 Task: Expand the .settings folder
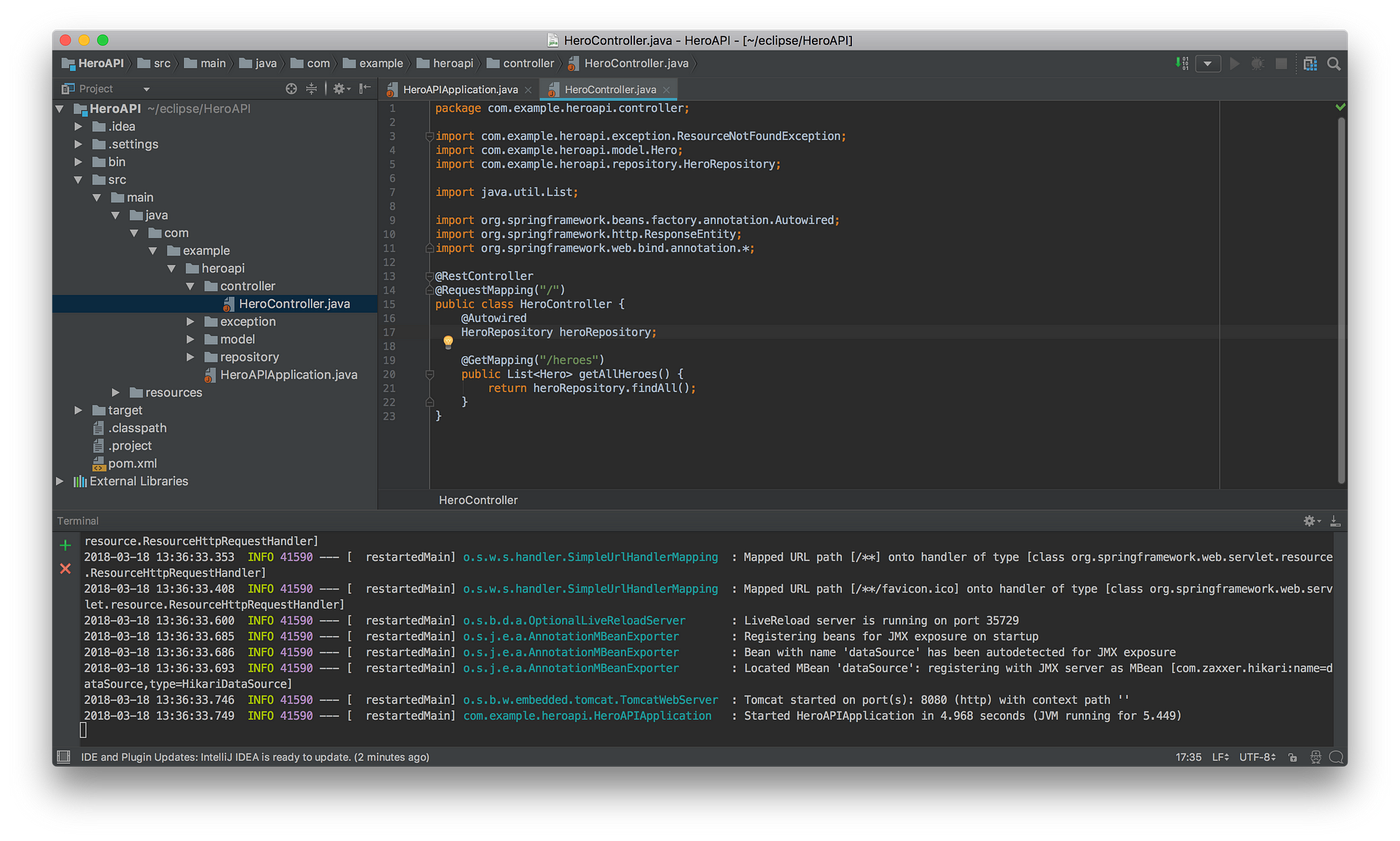point(78,144)
